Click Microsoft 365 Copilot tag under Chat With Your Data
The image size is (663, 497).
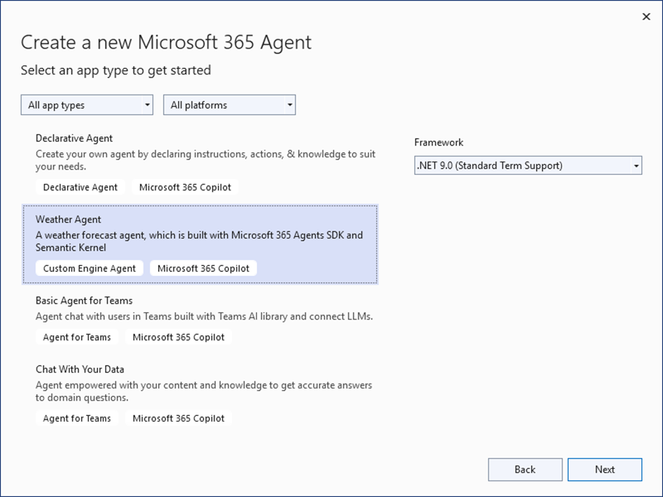(x=178, y=418)
